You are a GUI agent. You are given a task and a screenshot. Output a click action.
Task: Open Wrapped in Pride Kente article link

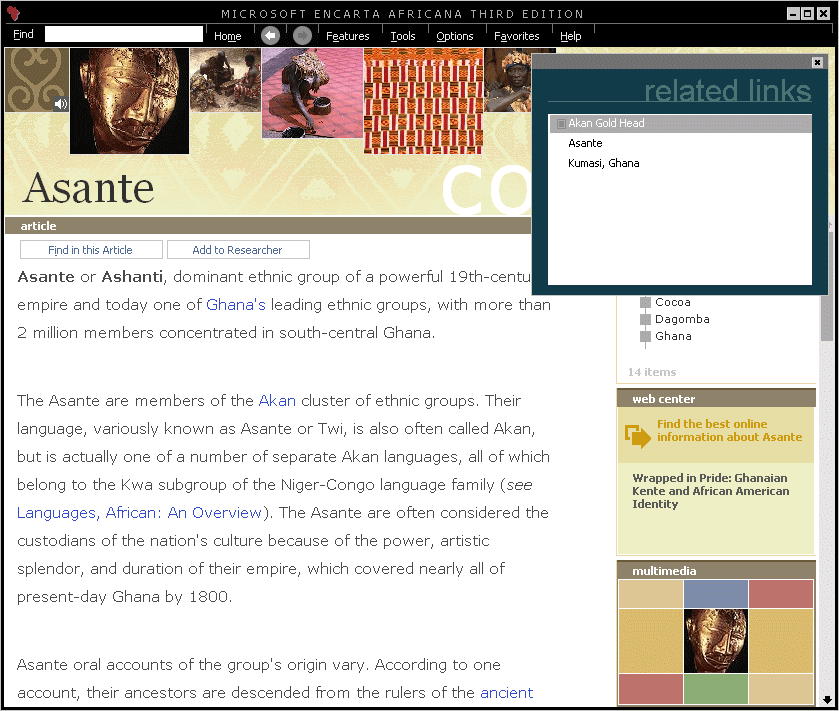pyautogui.click(x=711, y=491)
